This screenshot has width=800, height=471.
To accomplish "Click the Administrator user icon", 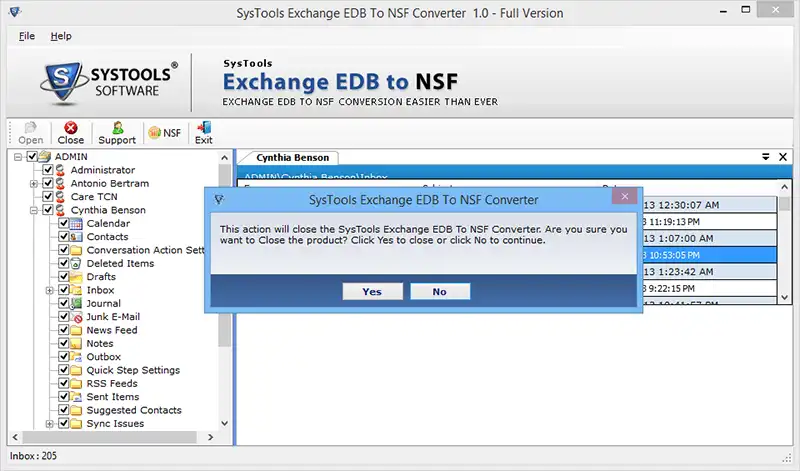I will pyautogui.click(x=61, y=170).
